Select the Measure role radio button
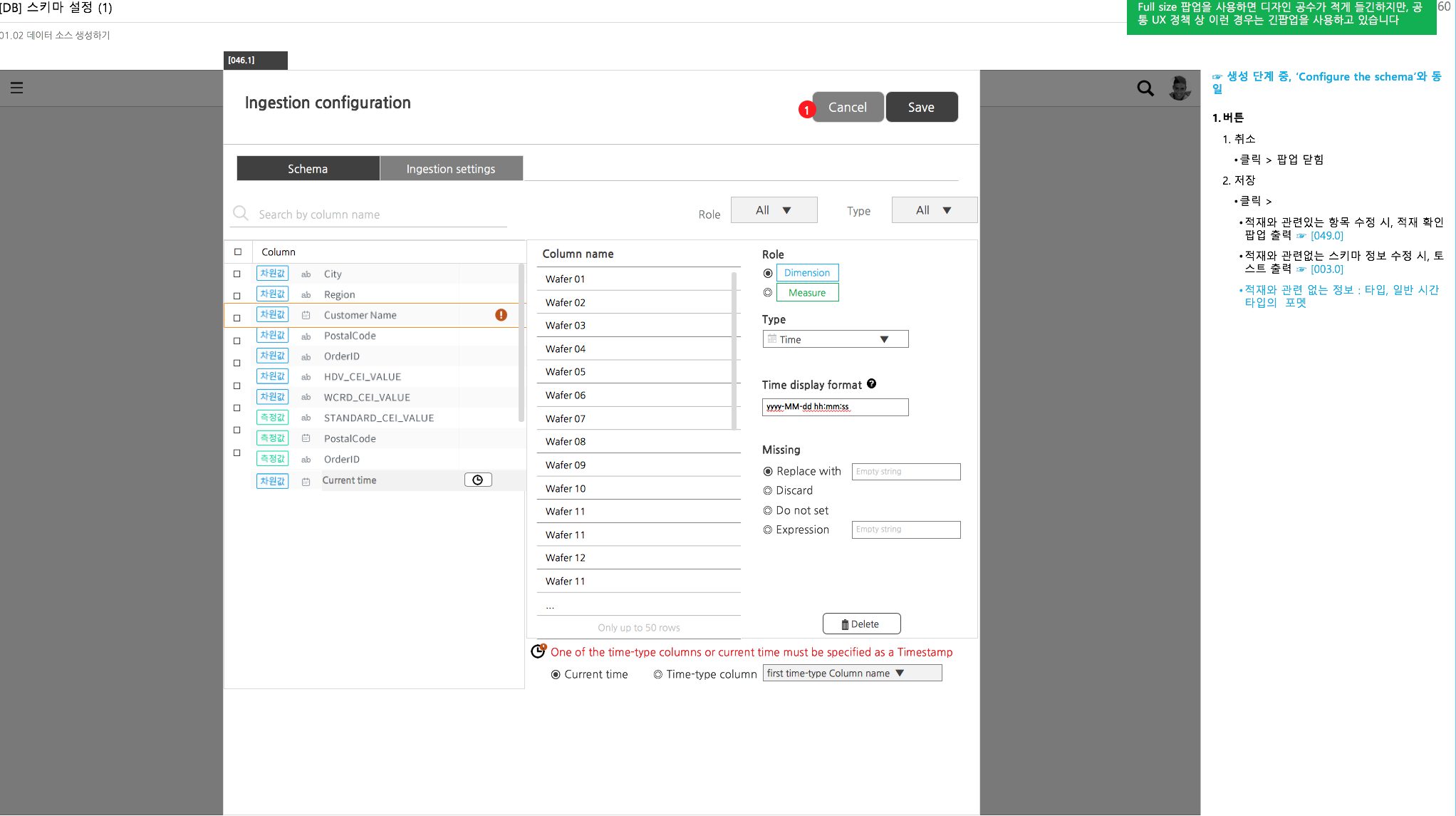1456x816 pixels. (x=768, y=292)
